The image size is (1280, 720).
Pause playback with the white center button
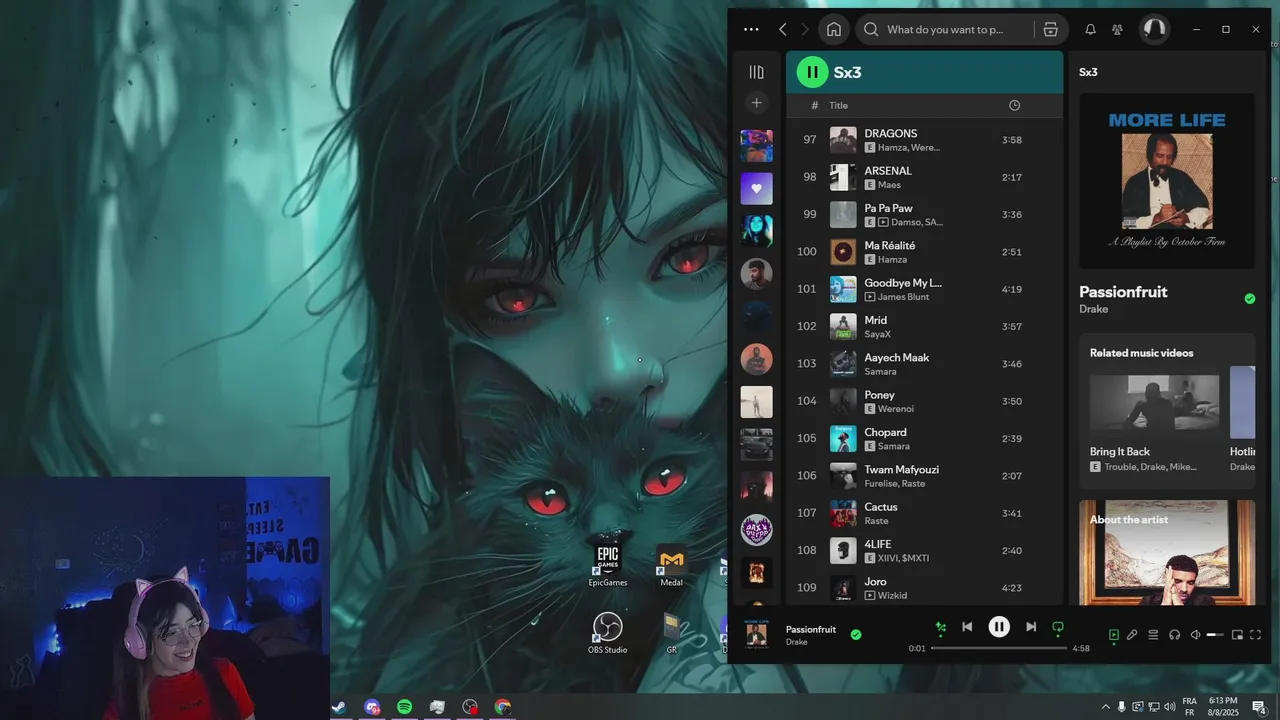(x=999, y=627)
